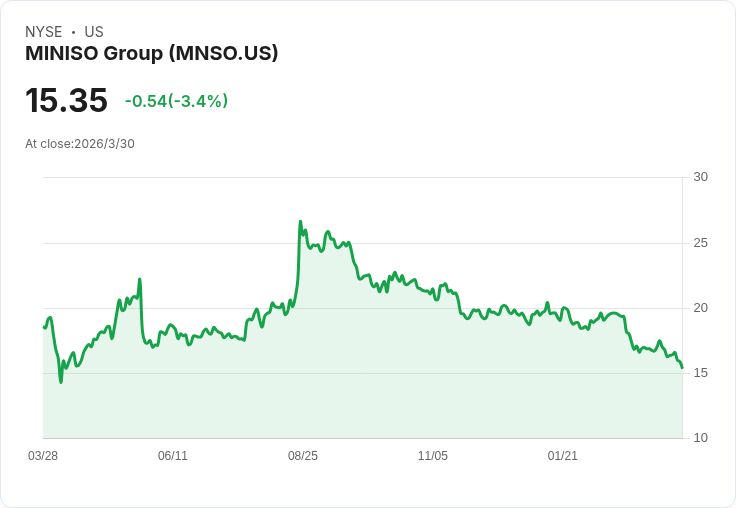Click the first leftmost point of the price line
Viewport: 736px width, 508px height.
44,327
